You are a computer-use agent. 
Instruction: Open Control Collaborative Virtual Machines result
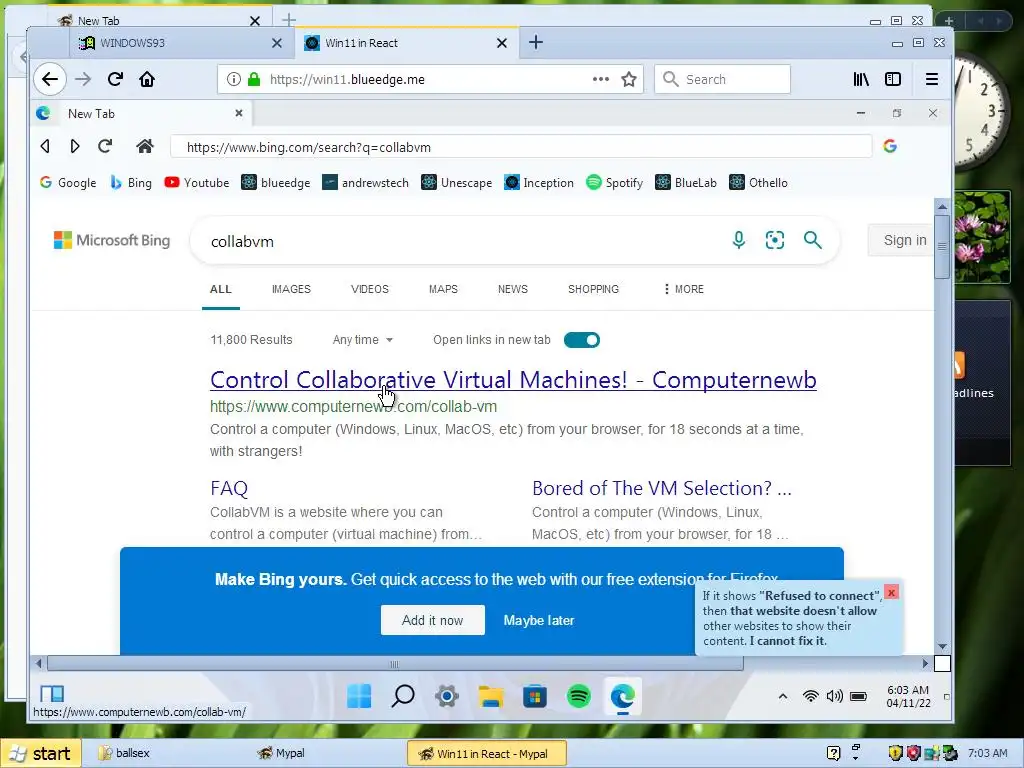pos(513,379)
